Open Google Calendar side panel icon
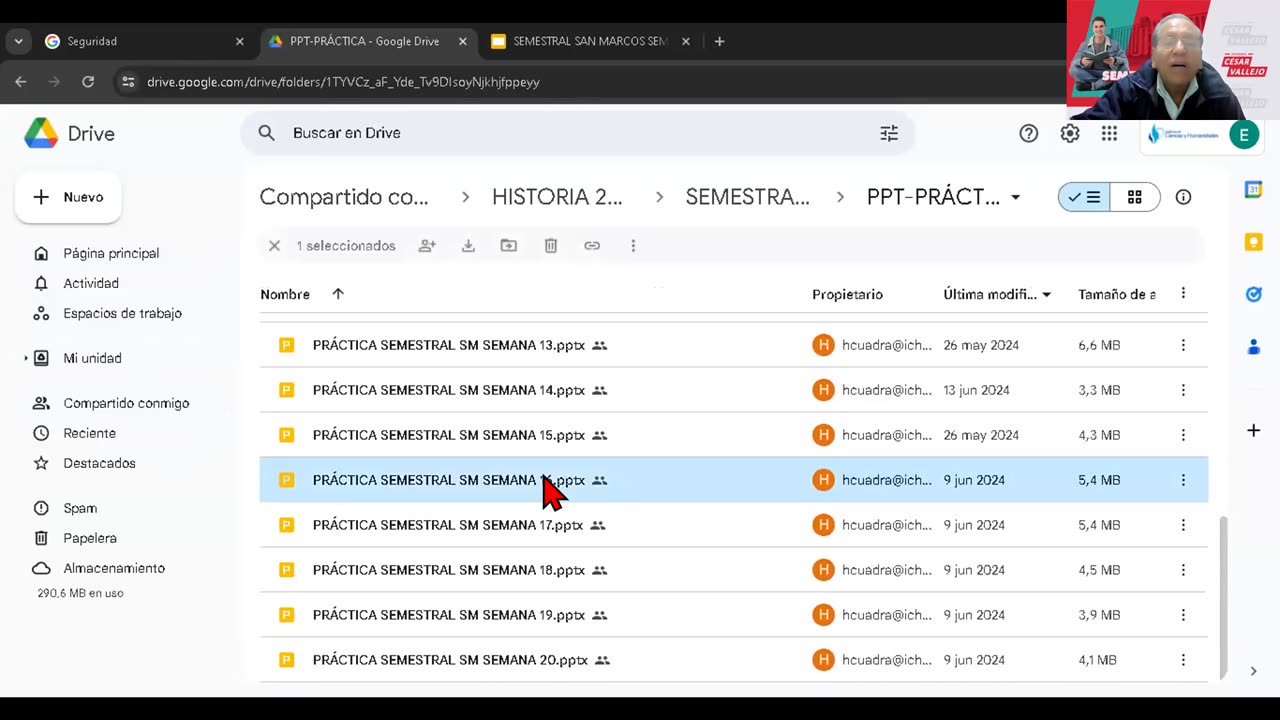Viewport: 1280px width, 720px height. pyautogui.click(x=1253, y=190)
